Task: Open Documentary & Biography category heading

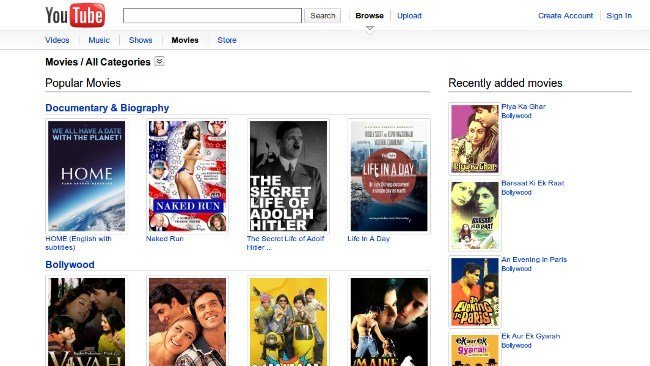Action: (x=107, y=108)
